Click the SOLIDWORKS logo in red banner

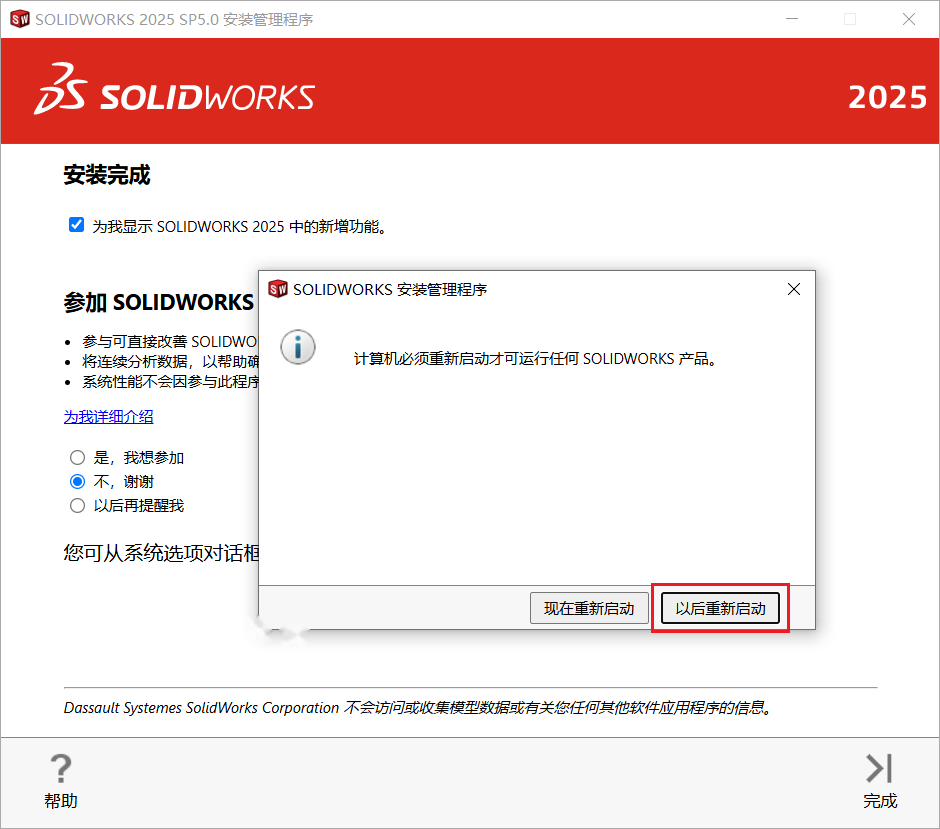click(174, 89)
